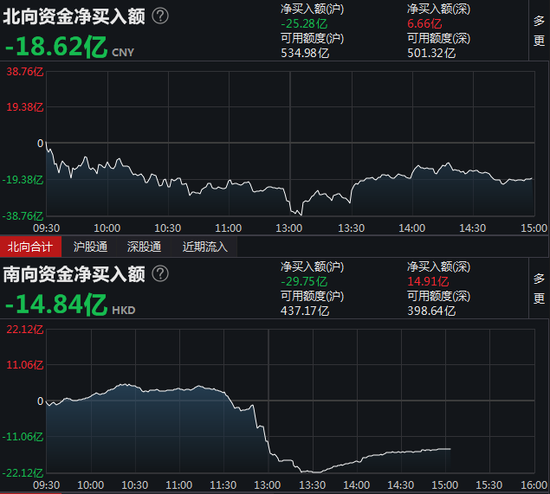Click northbound 净买入额(沪) value -25.28亿
Image resolution: width=550 pixels, height=494 pixels.
[304, 24]
